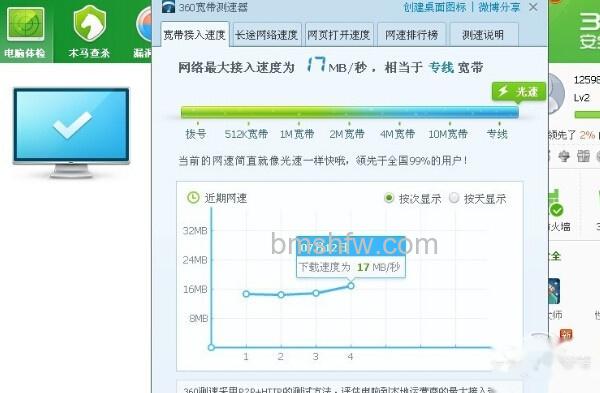
Task: Click chart data point 1
Action: 246,294
